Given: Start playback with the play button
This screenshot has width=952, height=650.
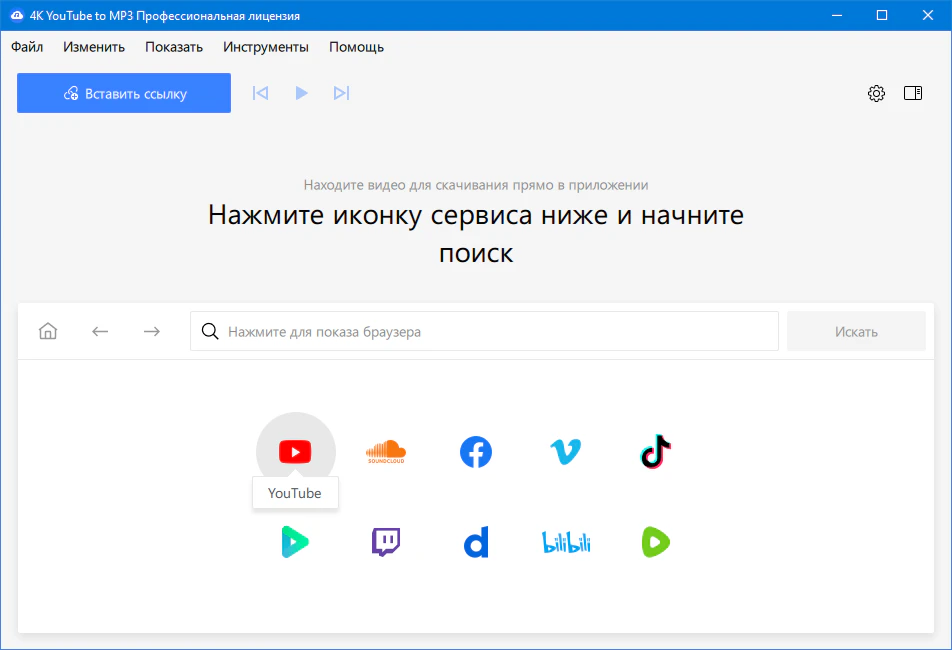Looking at the screenshot, I should (301, 93).
